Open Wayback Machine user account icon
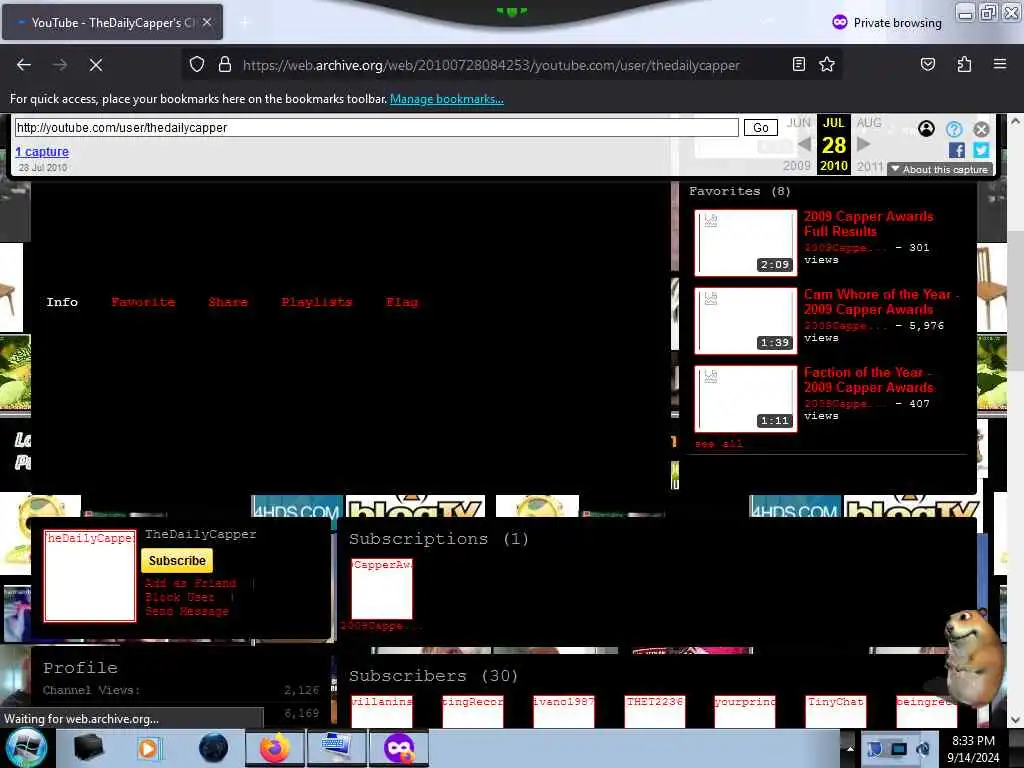Image resolution: width=1024 pixels, height=768 pixels. pos(926,129)
